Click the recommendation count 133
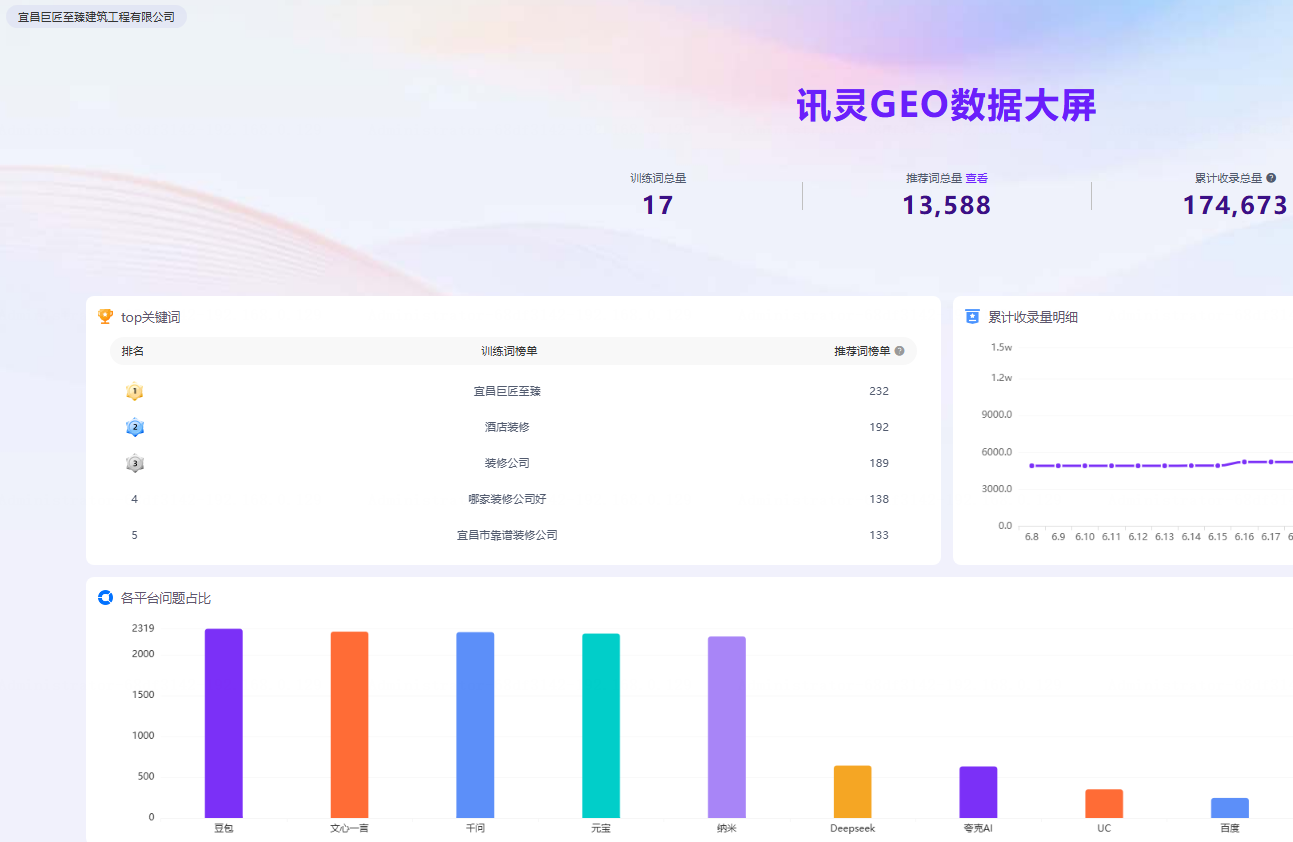 pyautogui.click(x=879, y=535)
